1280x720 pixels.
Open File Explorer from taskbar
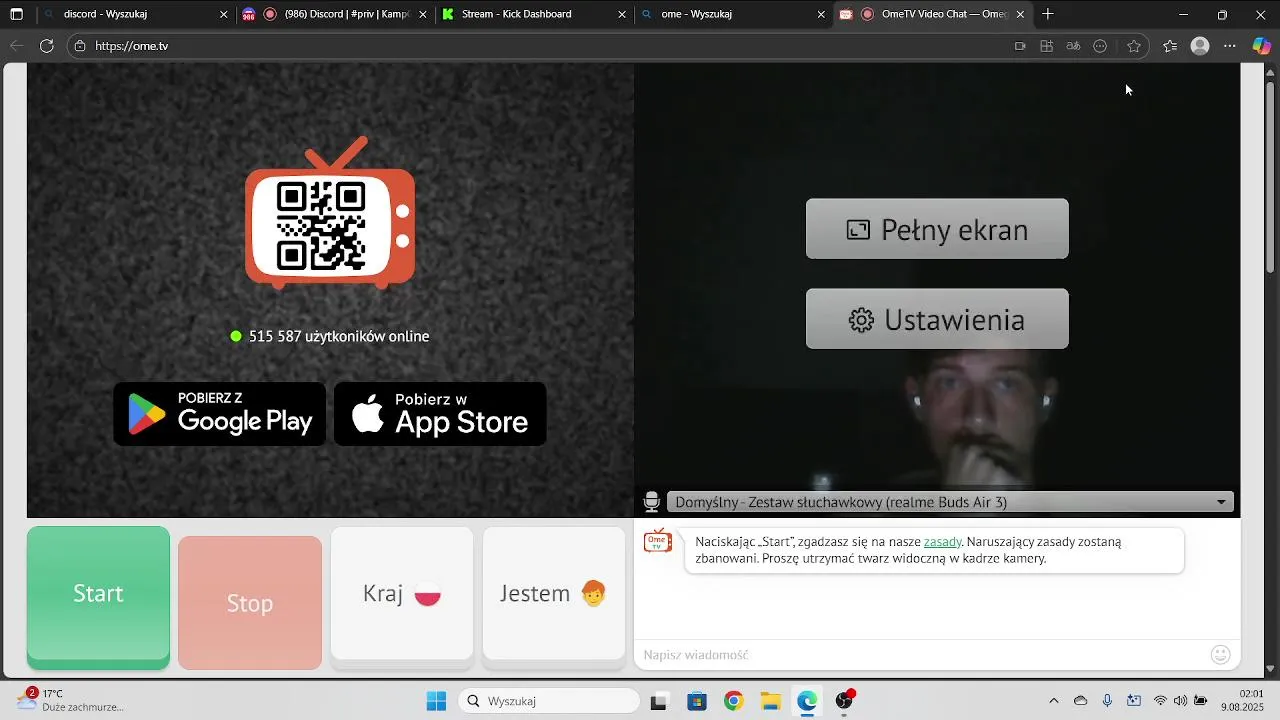pos(770,701)
